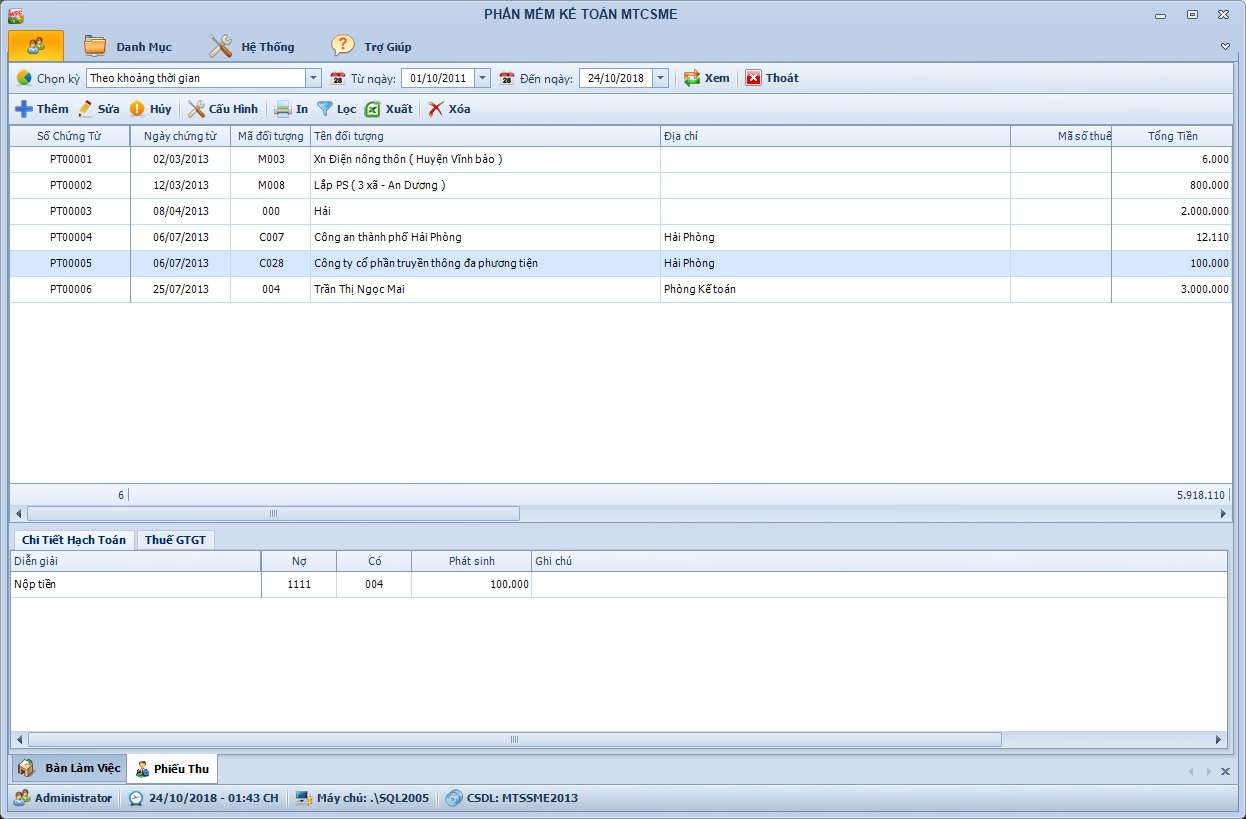Open the Đến ngày date dropdown
Image resolution: width=1246 pixels, height=819 pixels.
(x=660, y=78)
